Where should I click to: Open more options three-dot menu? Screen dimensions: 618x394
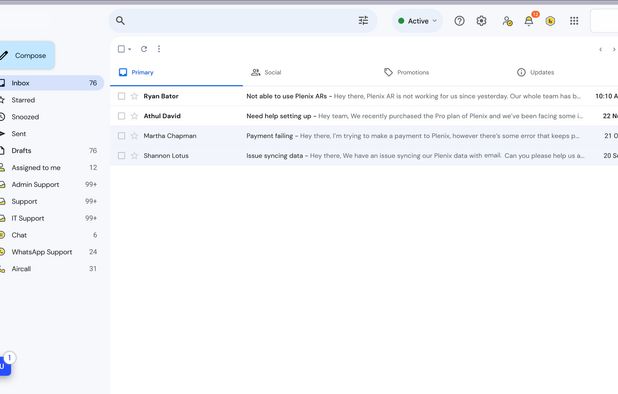159,49
